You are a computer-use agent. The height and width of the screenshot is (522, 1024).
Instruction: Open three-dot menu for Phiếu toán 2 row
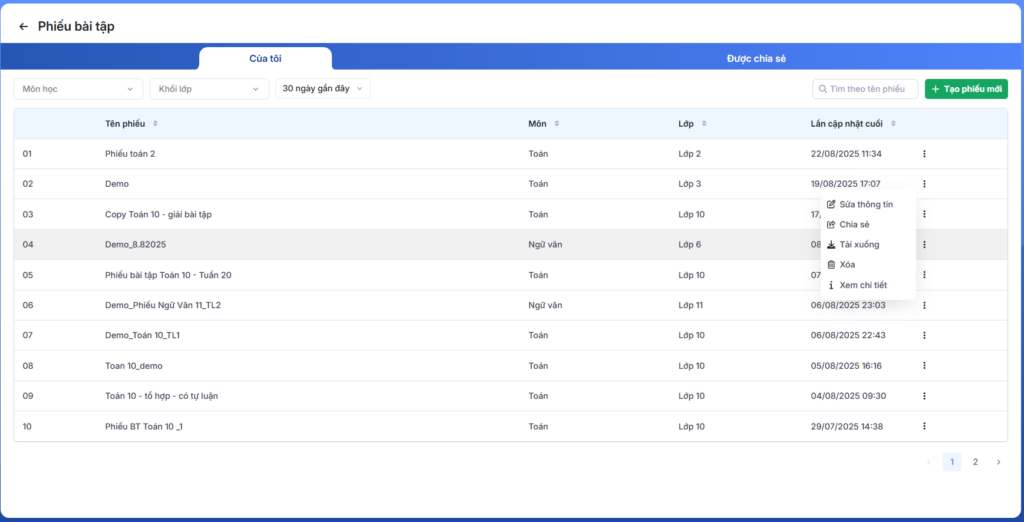[924, 154]
